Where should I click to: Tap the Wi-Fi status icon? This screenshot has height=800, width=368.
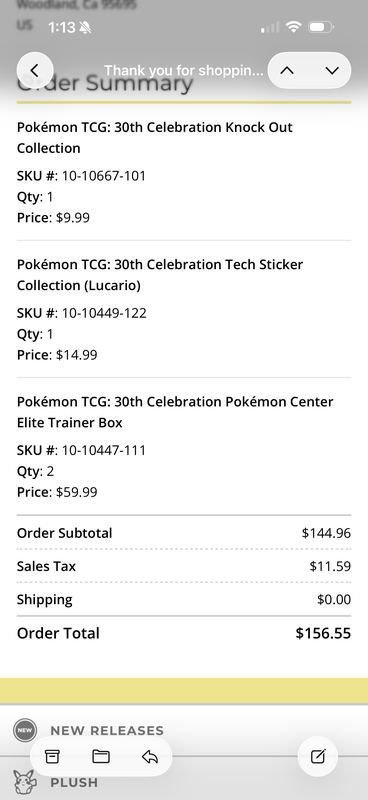coord(293,27)
